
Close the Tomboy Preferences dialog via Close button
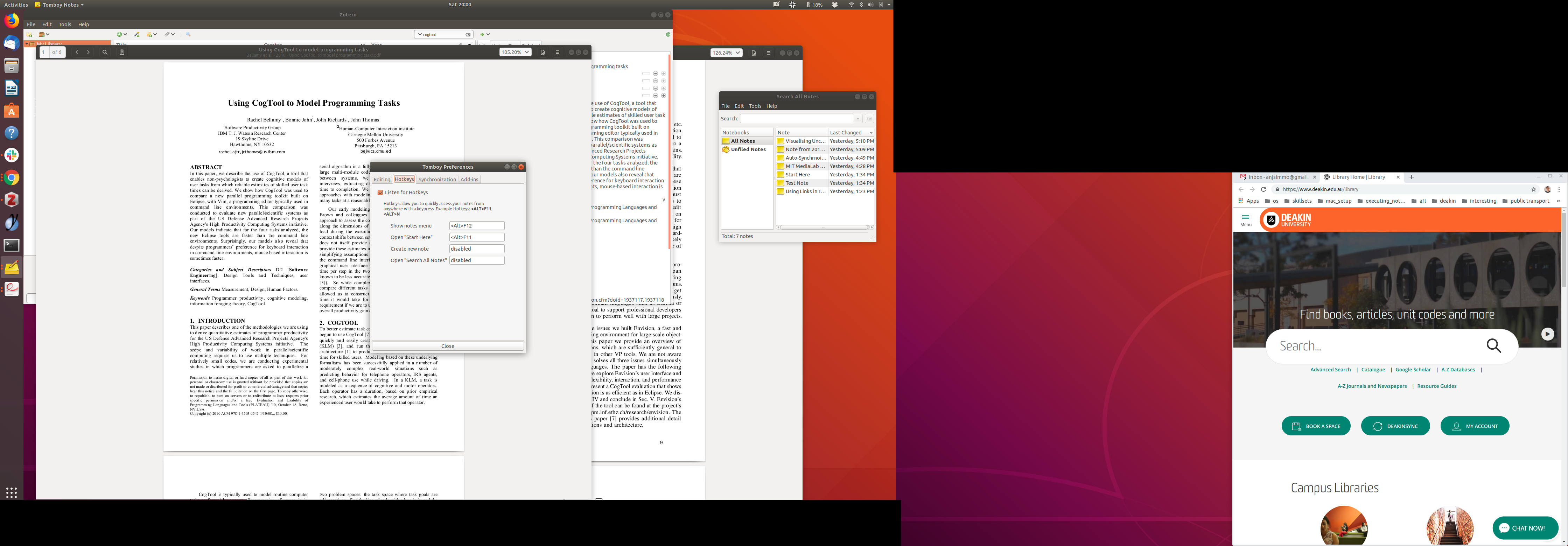click(x=447, y=346)
